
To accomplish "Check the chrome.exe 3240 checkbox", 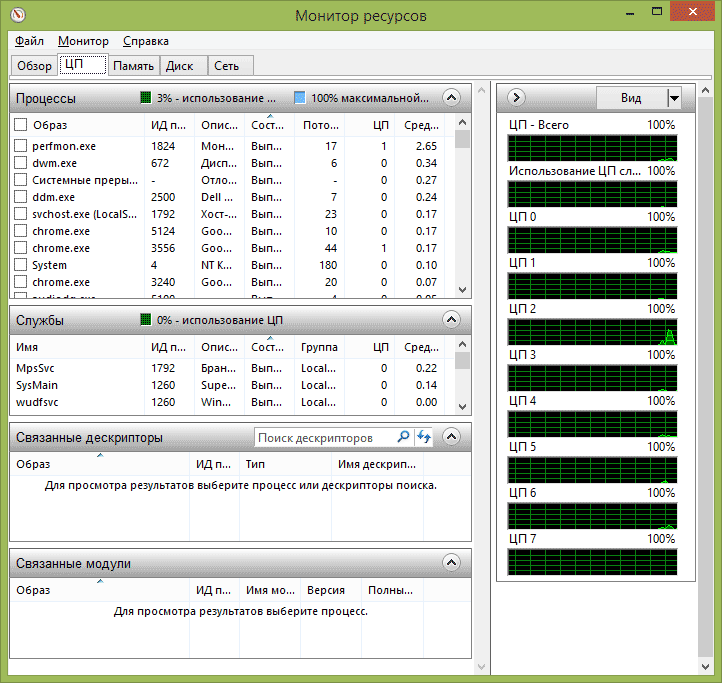I will tap(20, 282).
